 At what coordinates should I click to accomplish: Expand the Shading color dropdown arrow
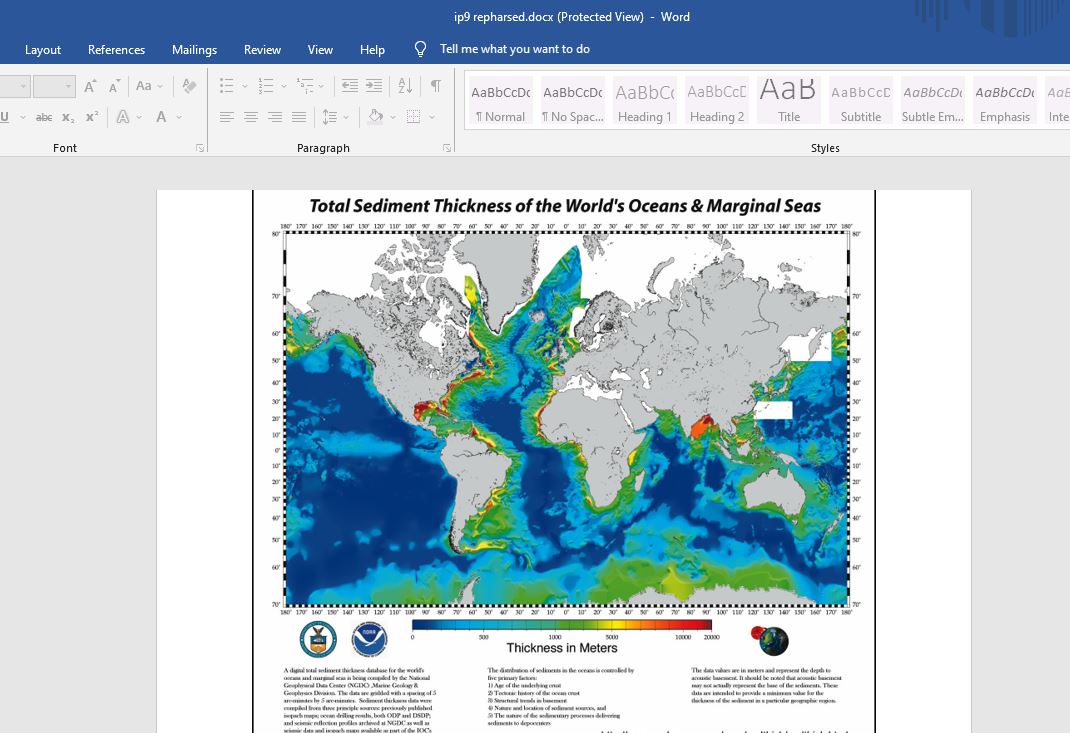pyautogui.click(x=393, y=117)
